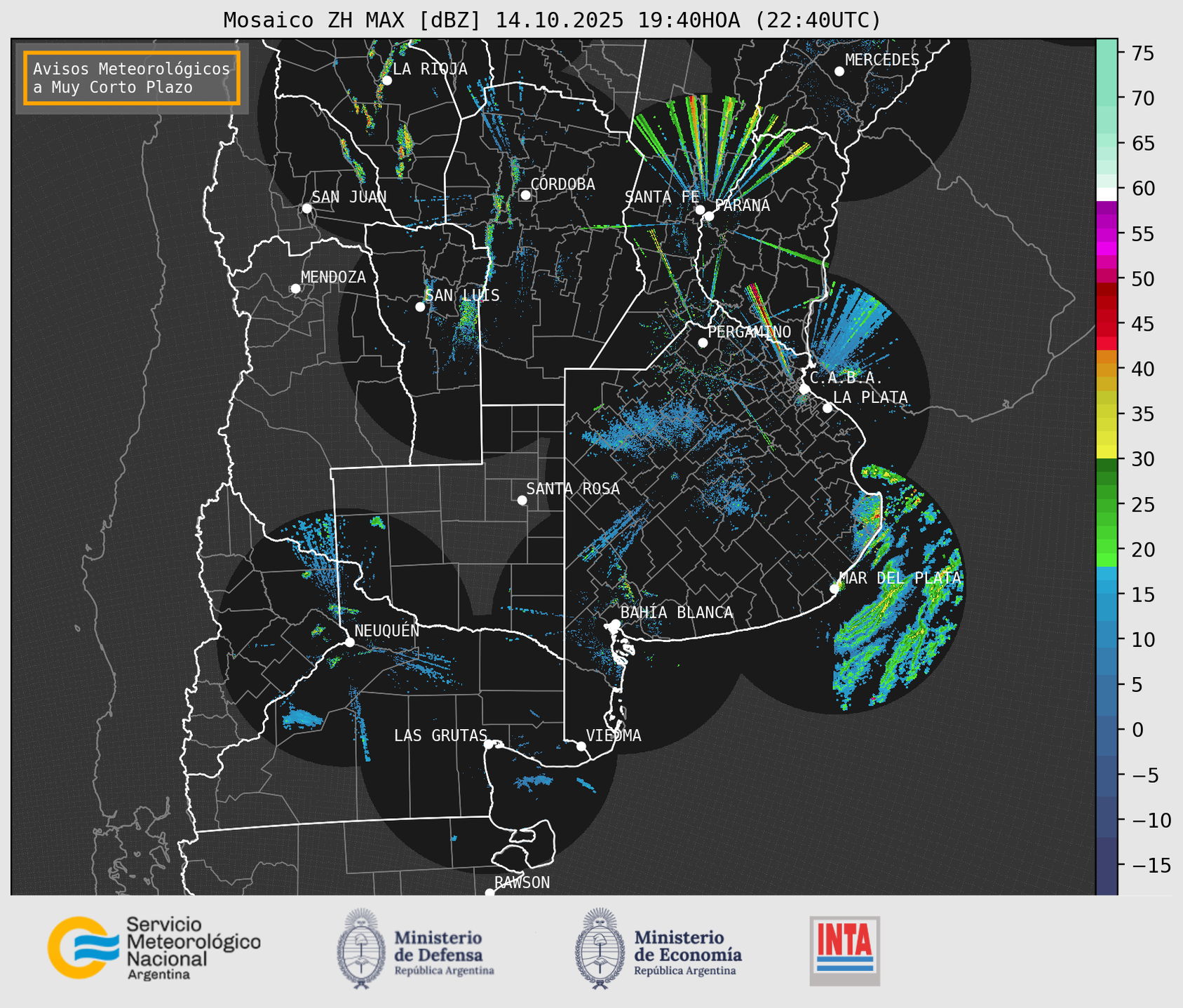This screenshot has height=1008, width=1183.
Task: Click the Mercedes city marker dot
Action: click(839, 71)
